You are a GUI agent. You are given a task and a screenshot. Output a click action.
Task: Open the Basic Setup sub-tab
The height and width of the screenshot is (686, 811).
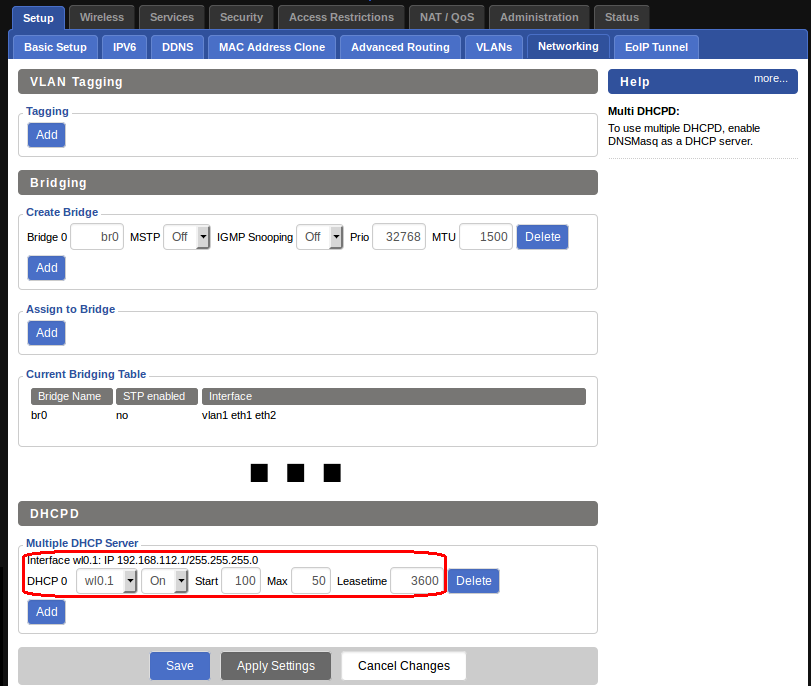coord(55,47)
